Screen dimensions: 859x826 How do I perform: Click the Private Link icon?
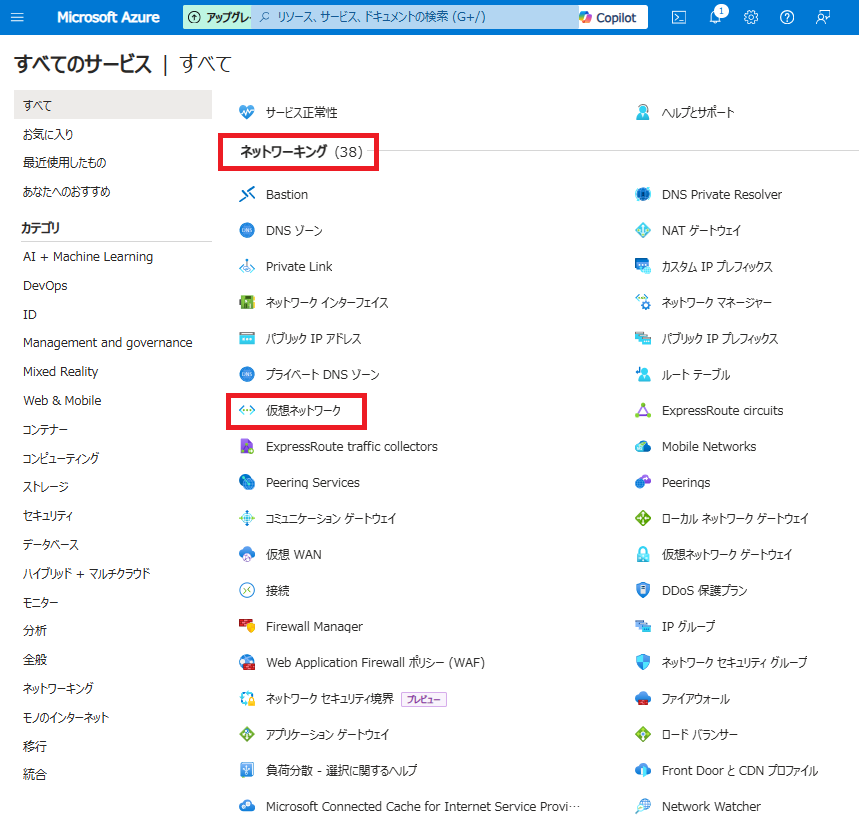coord(247,266)
